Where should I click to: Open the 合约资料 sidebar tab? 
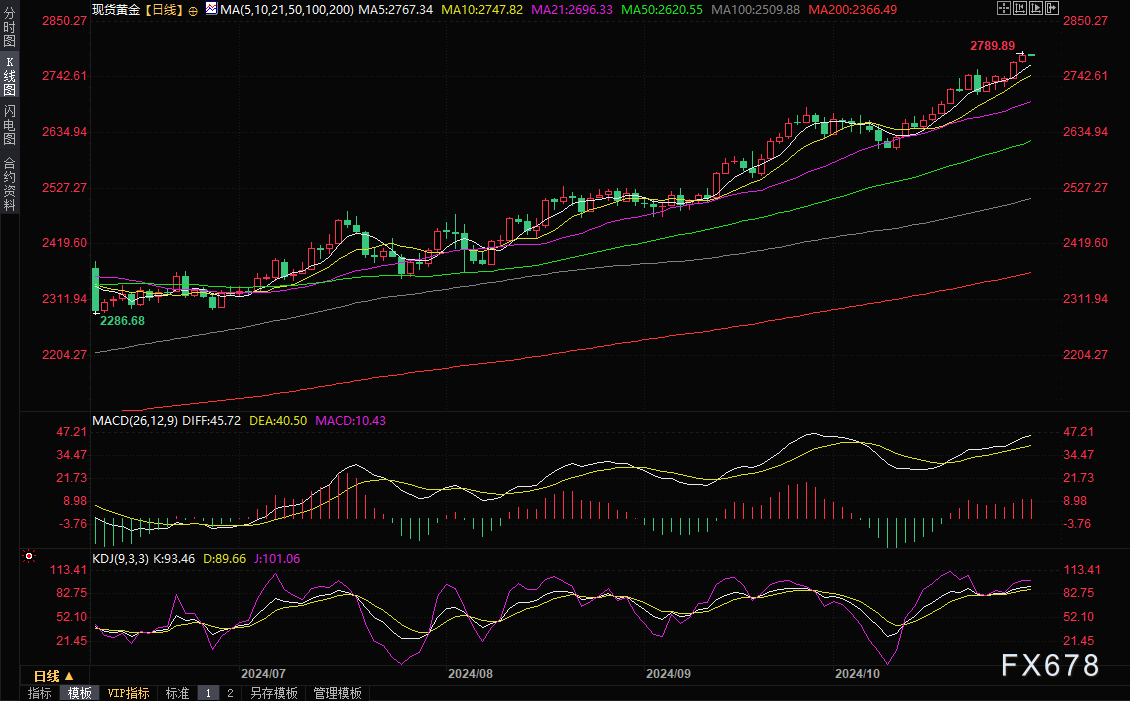9,184
